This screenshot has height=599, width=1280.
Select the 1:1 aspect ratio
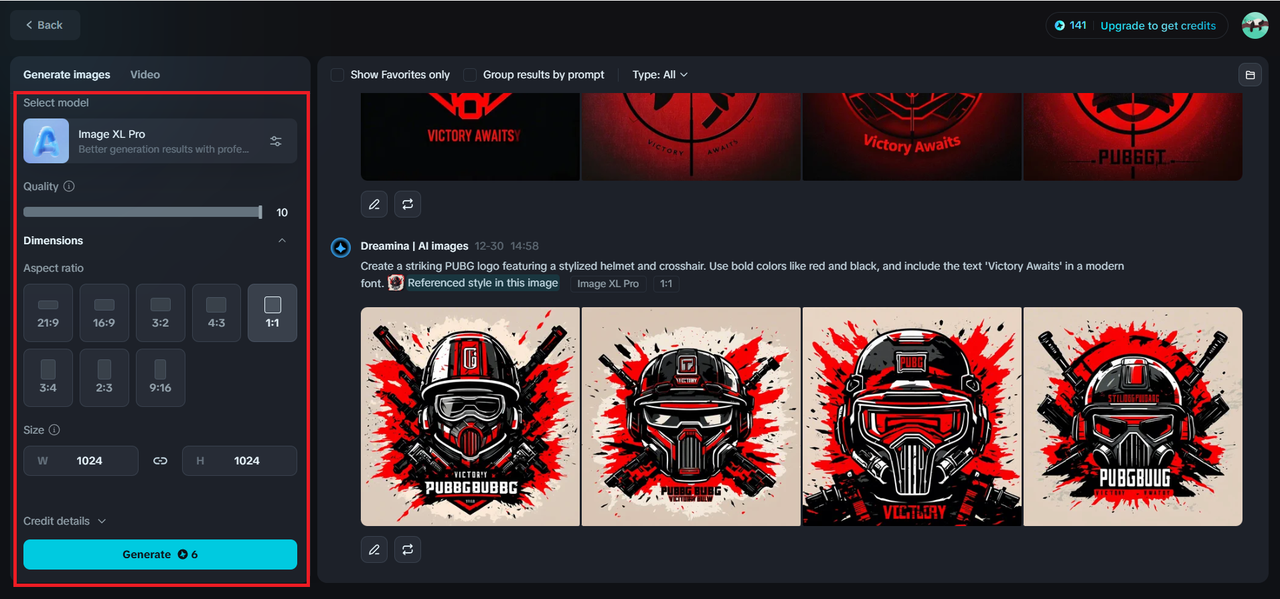click(x=272, y=313)
